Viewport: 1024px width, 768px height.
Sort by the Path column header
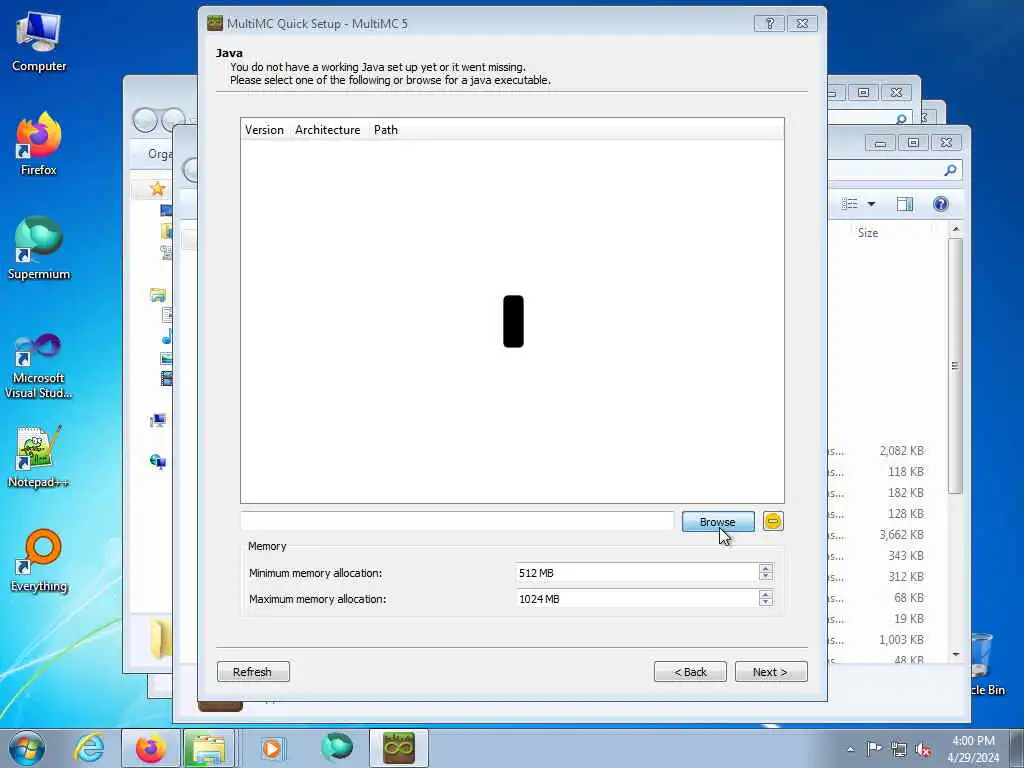(385, 130)
